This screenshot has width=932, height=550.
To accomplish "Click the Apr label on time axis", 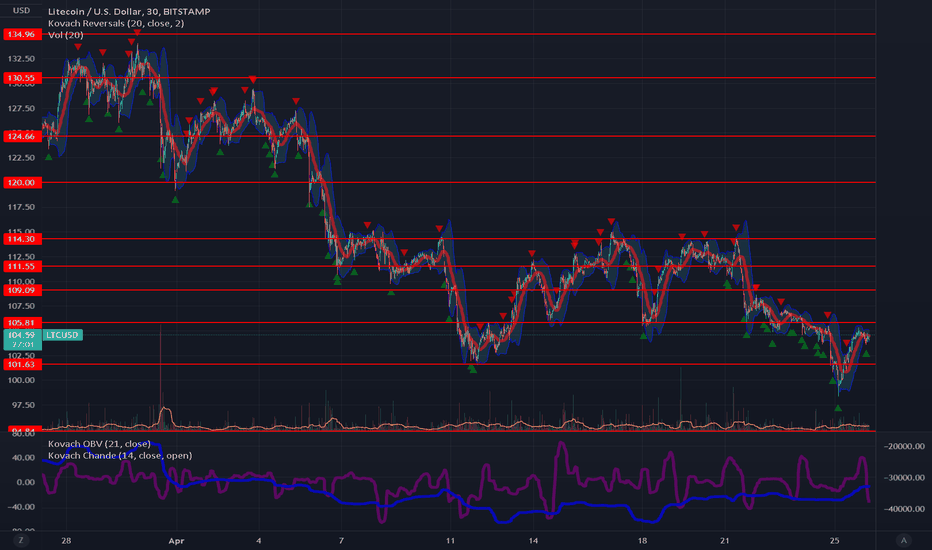I will click(176, 540).
